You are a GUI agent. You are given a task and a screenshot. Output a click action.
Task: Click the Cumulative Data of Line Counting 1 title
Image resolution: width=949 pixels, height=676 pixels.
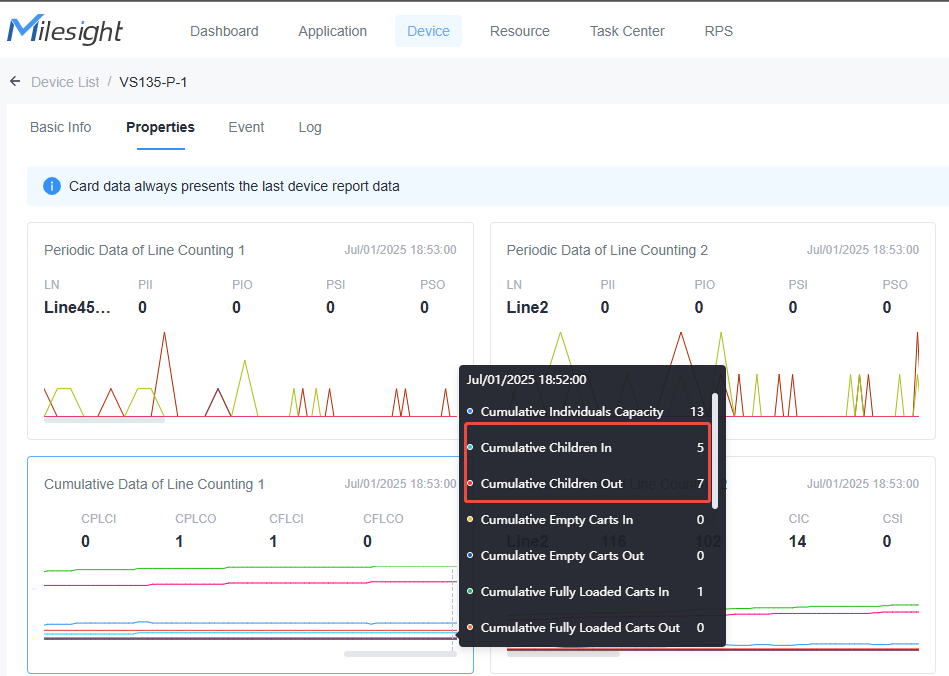(154, 484)
